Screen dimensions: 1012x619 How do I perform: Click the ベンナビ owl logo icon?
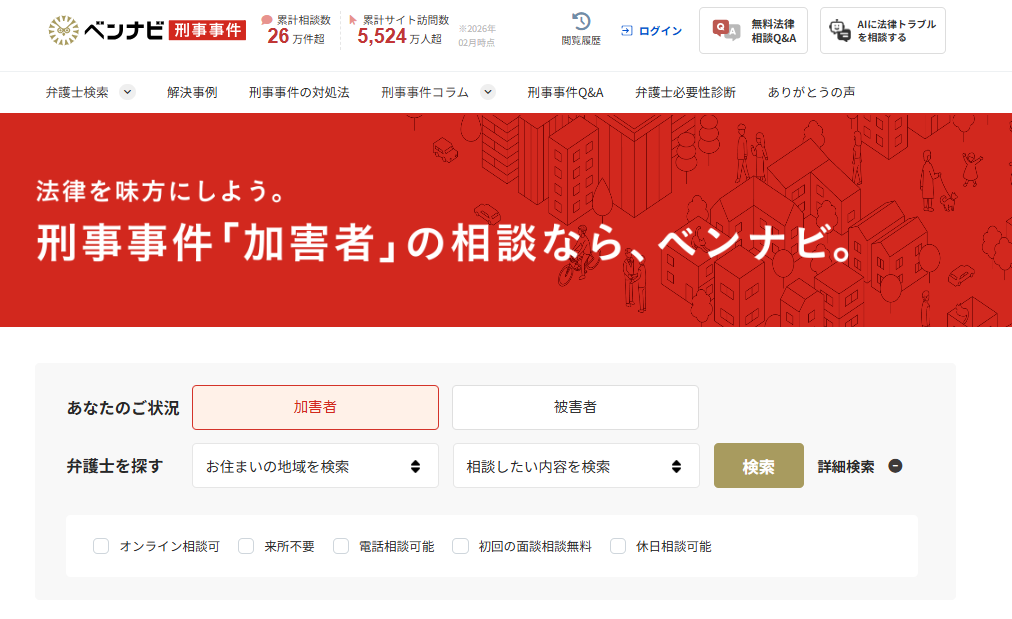[x=63, y=30]
